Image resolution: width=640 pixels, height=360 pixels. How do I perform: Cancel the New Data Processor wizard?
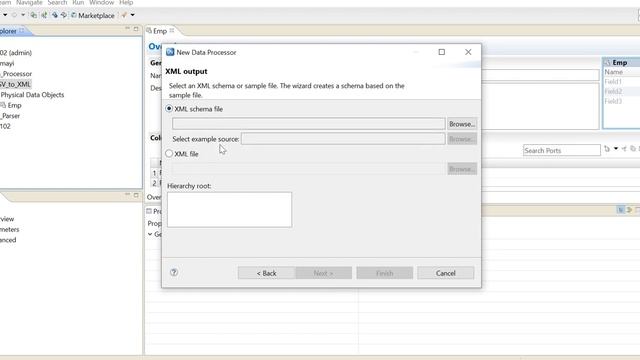click(x=446, y=273)
